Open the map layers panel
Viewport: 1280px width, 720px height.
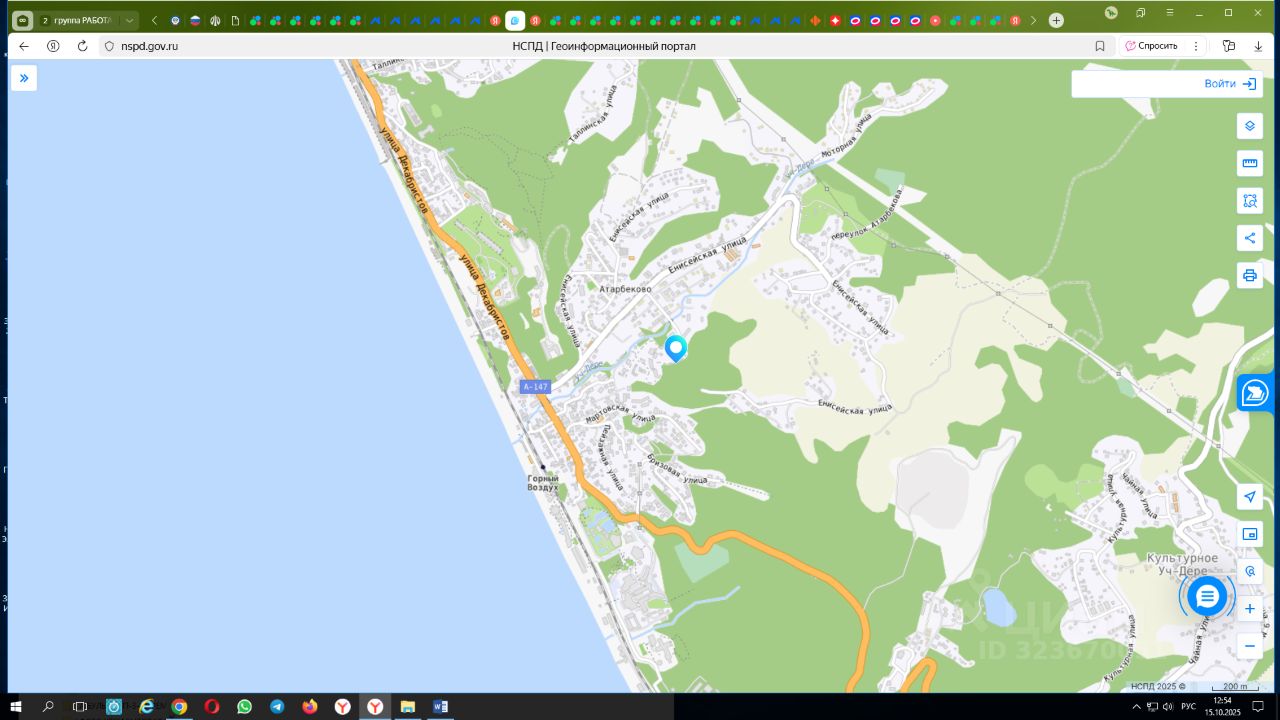(x=1249, y=127)
